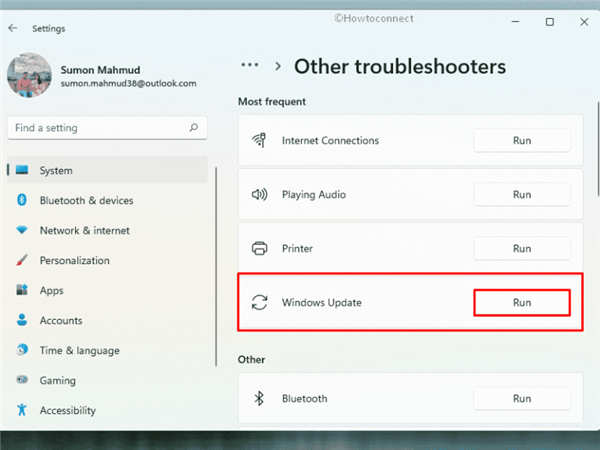600x450 pixels.
Task: Run the Playing Audio troubleshooter
Action: pos(522,194)
